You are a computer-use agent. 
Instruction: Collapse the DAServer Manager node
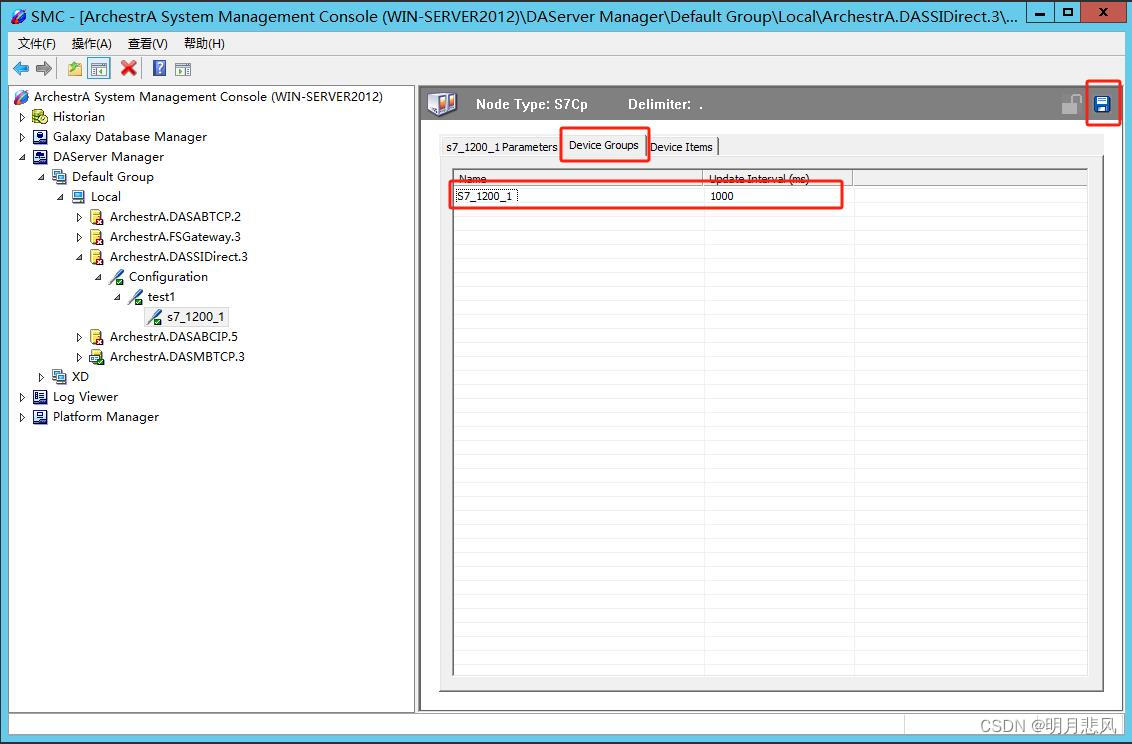pos(22,157)
